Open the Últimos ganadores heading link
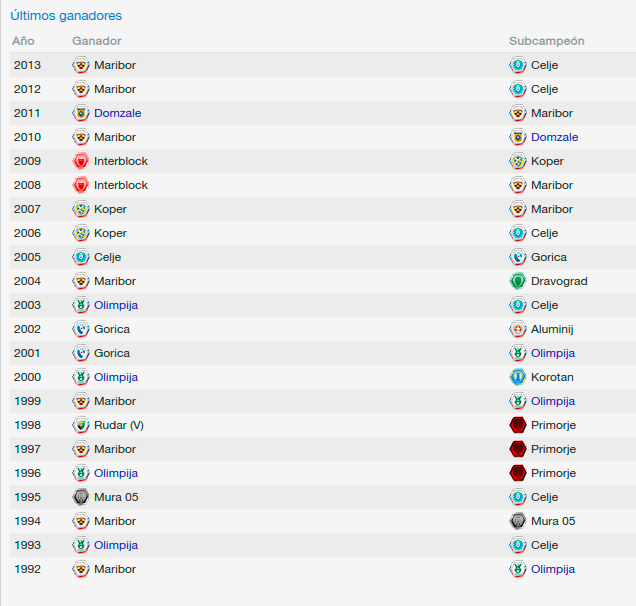 pos(66,15)
